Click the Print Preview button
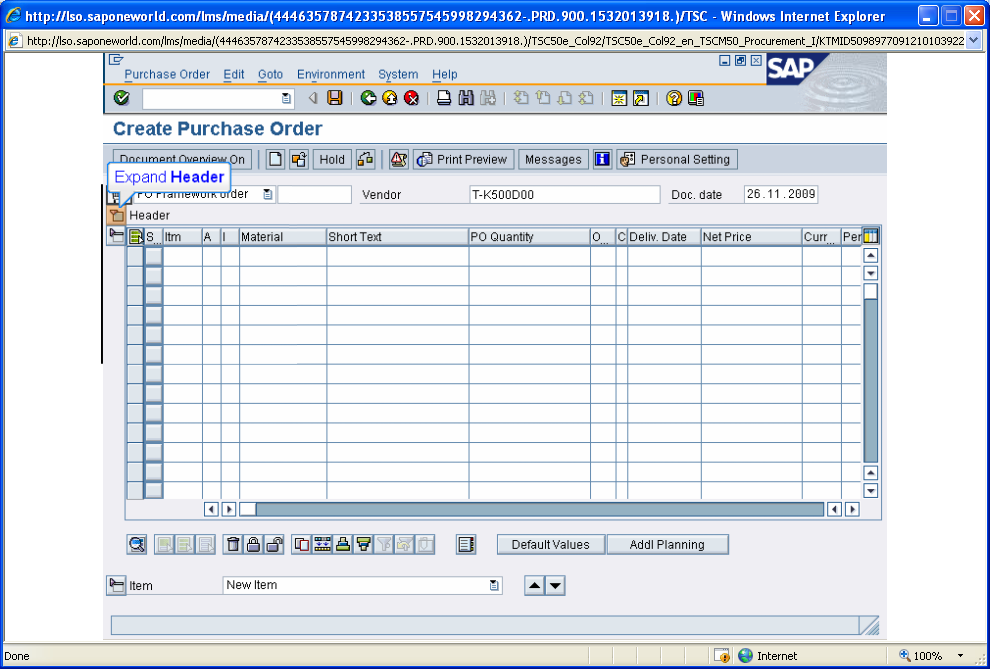 click(x=463, y=159)
